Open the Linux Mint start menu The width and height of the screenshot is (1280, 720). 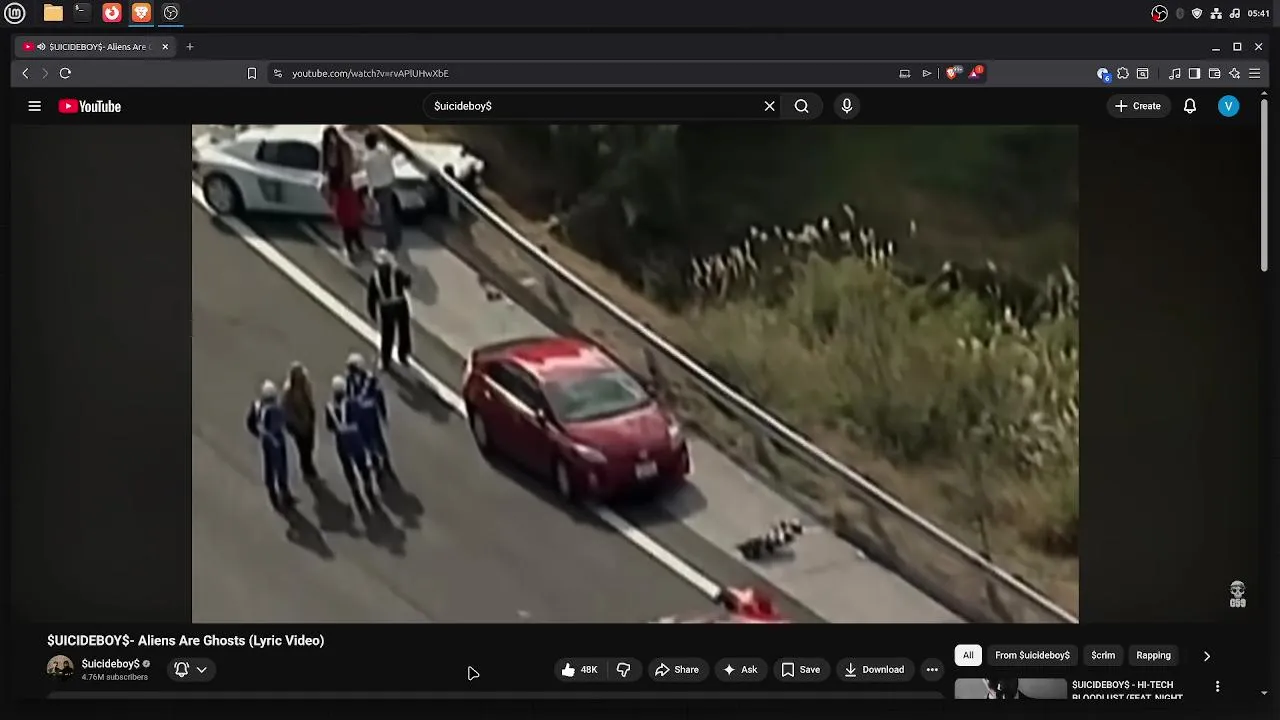click(14, 13)
